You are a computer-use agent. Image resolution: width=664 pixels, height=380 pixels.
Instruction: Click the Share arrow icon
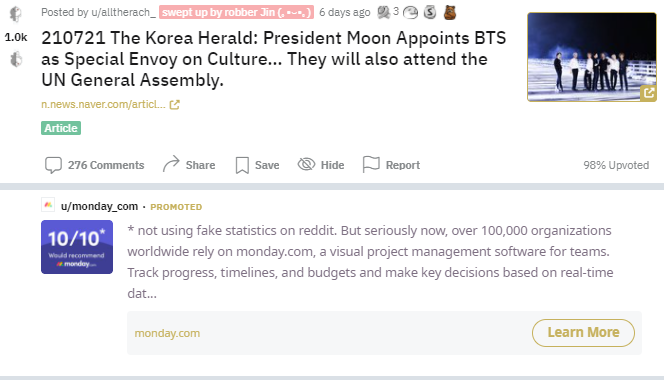coord(171,164)
